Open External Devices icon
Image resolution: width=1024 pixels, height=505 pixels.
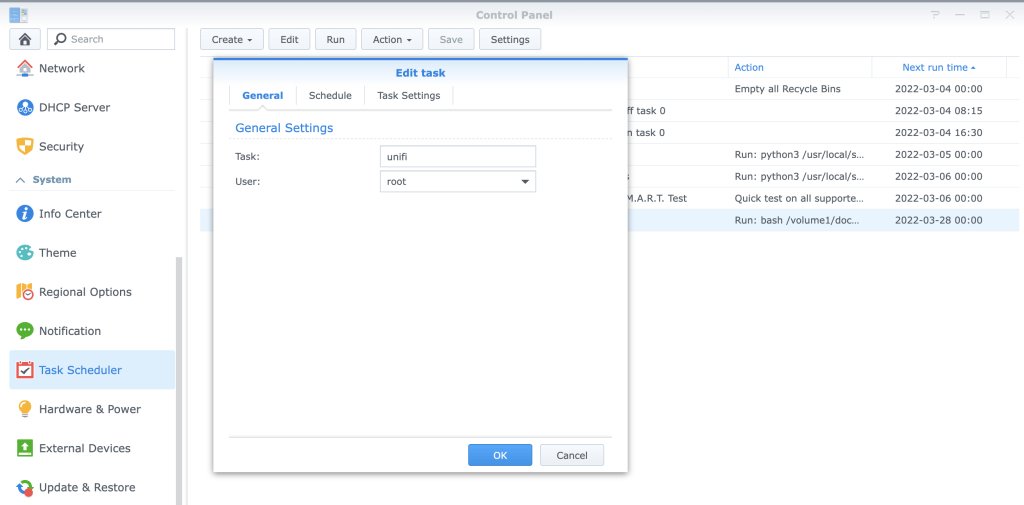click(25, 448)
